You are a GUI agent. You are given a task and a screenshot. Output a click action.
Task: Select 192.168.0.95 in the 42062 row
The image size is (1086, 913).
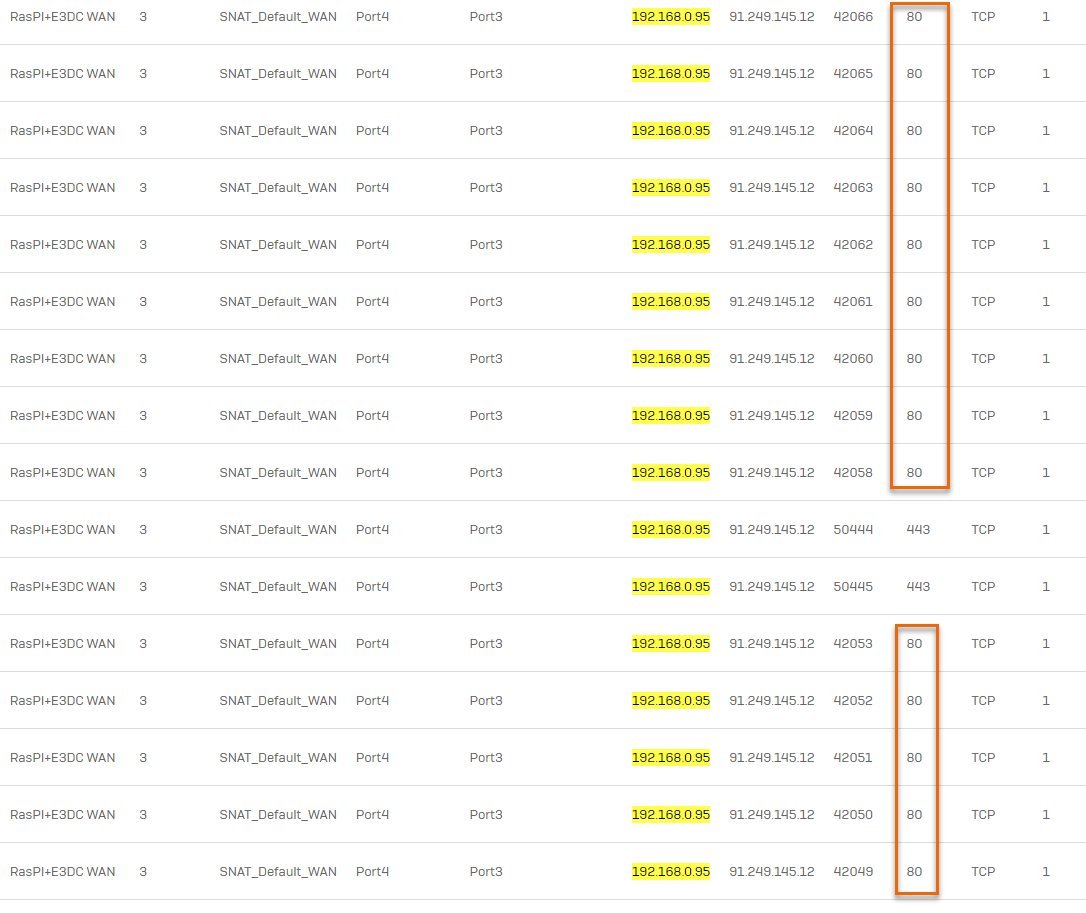[670, 245]
